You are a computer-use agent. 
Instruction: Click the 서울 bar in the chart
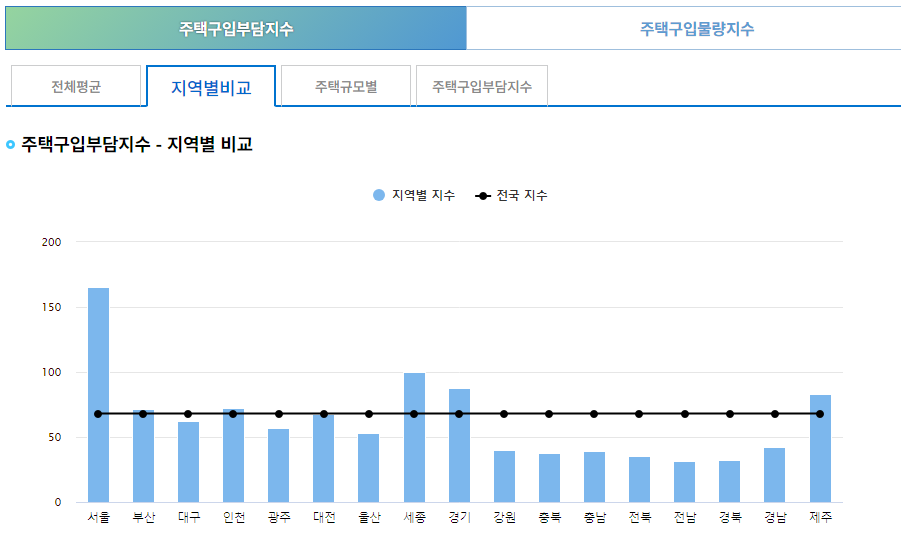click(x=98, y=395)
